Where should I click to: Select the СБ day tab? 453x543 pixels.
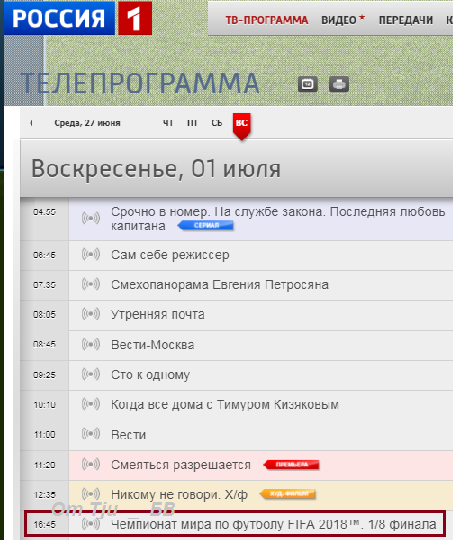216,123
